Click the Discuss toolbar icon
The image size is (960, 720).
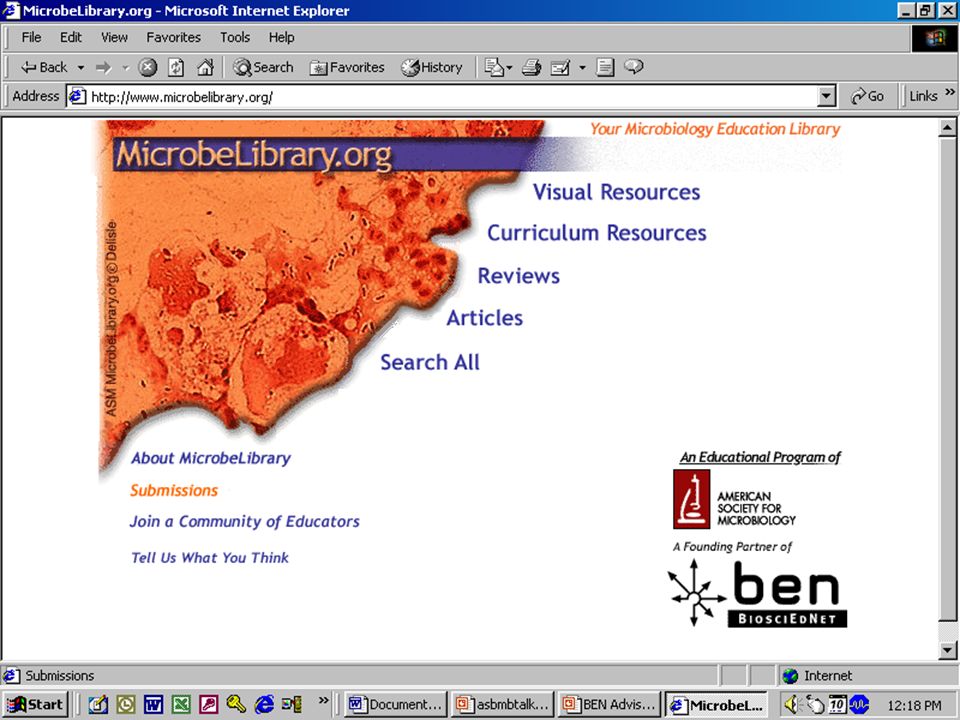(605, 67)
